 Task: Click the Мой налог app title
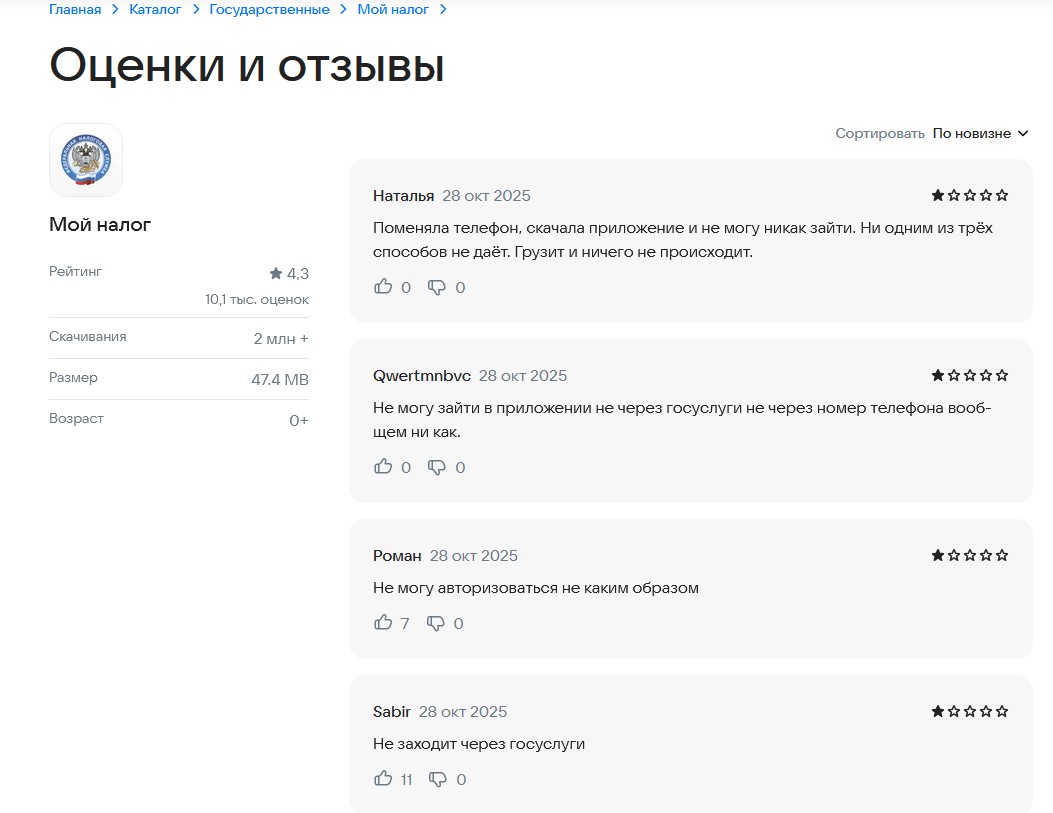(x=100, y=225)
